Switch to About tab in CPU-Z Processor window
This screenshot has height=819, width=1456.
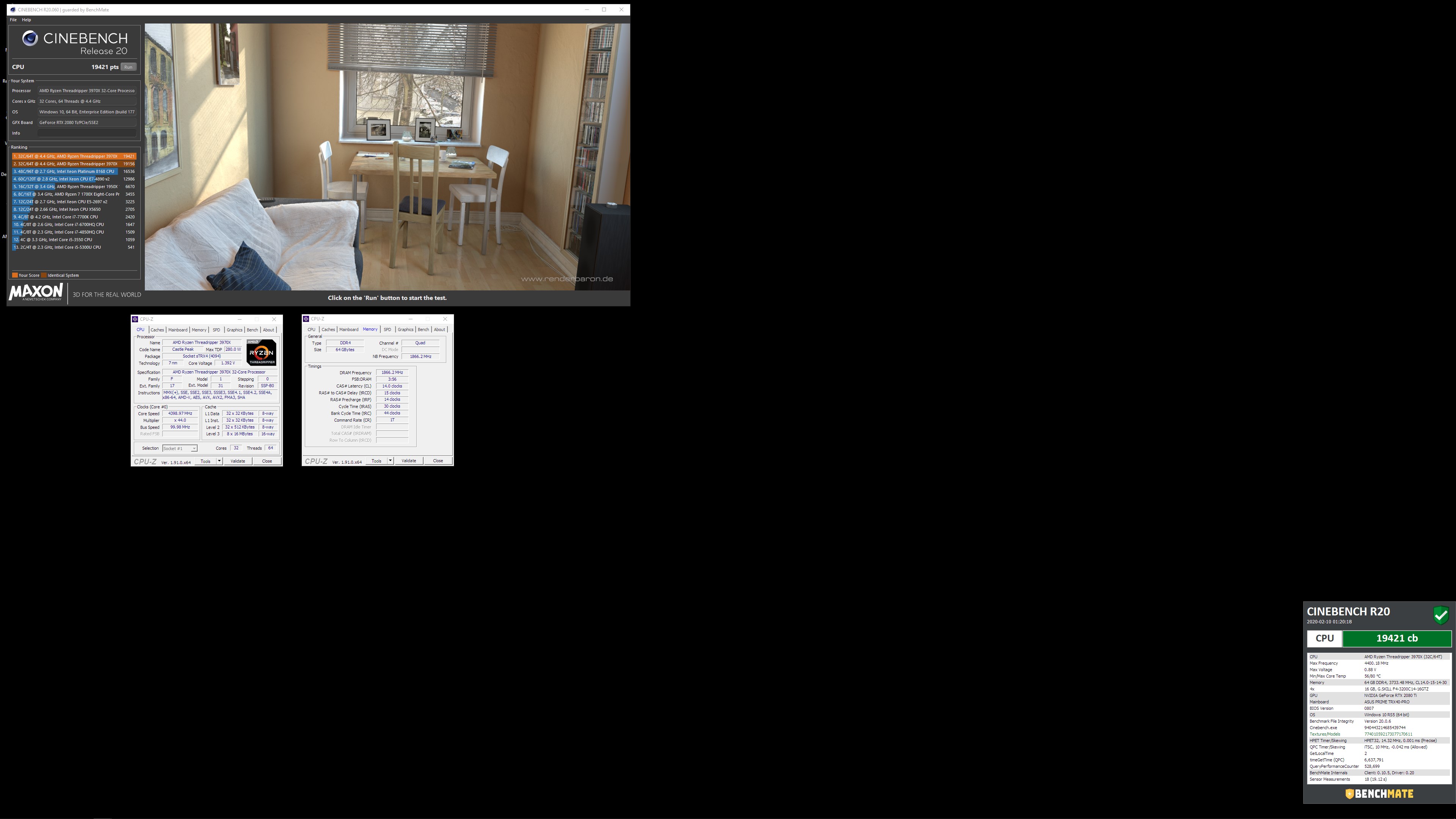pos(268,329)
